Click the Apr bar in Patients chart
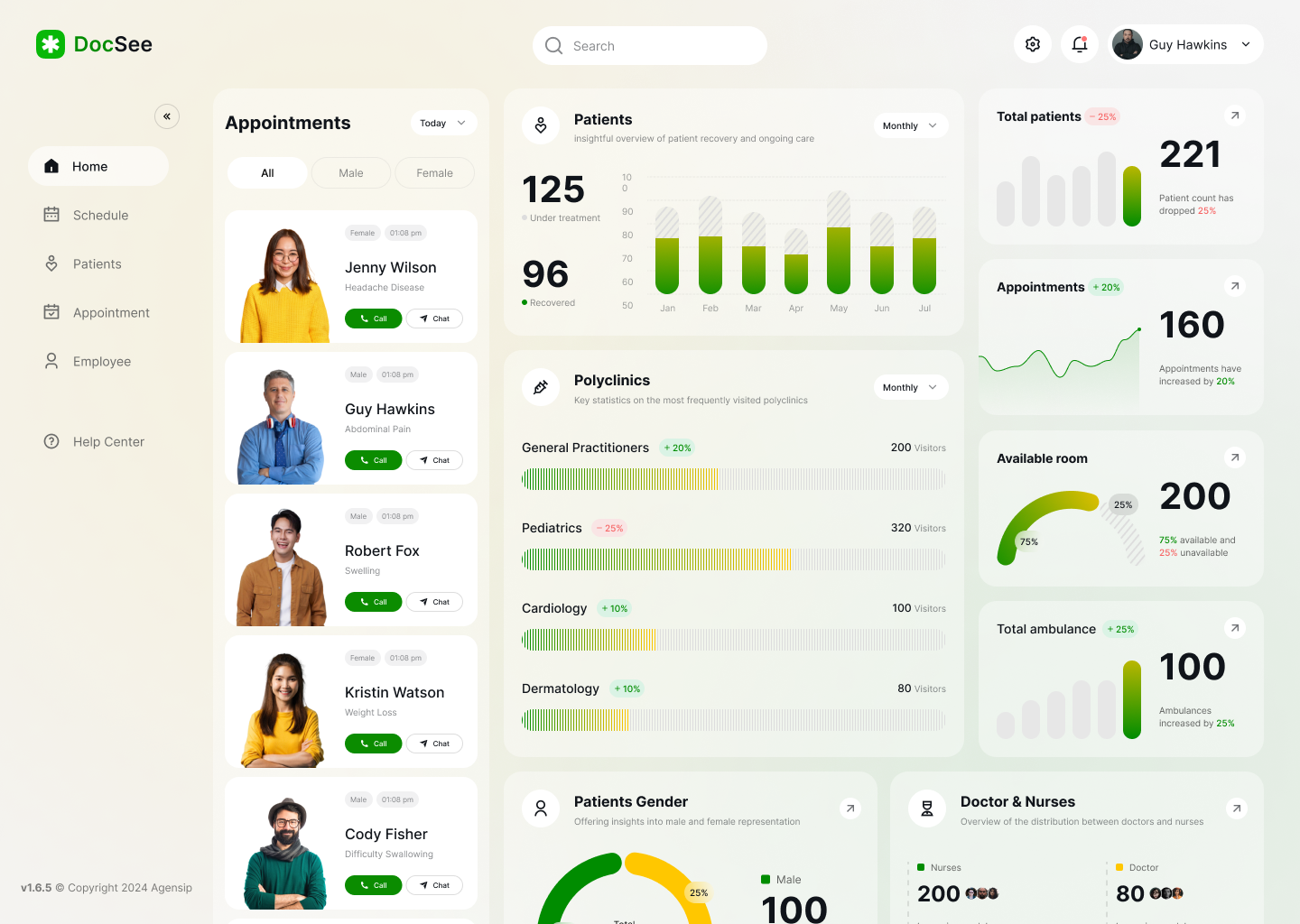1300x924 pixels. click(796, 261)
